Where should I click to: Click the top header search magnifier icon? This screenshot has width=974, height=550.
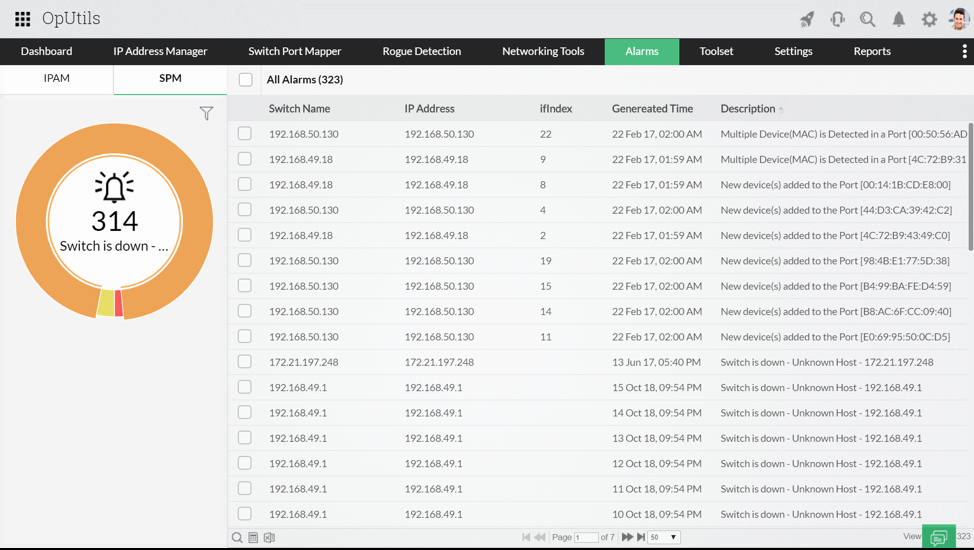868,19
